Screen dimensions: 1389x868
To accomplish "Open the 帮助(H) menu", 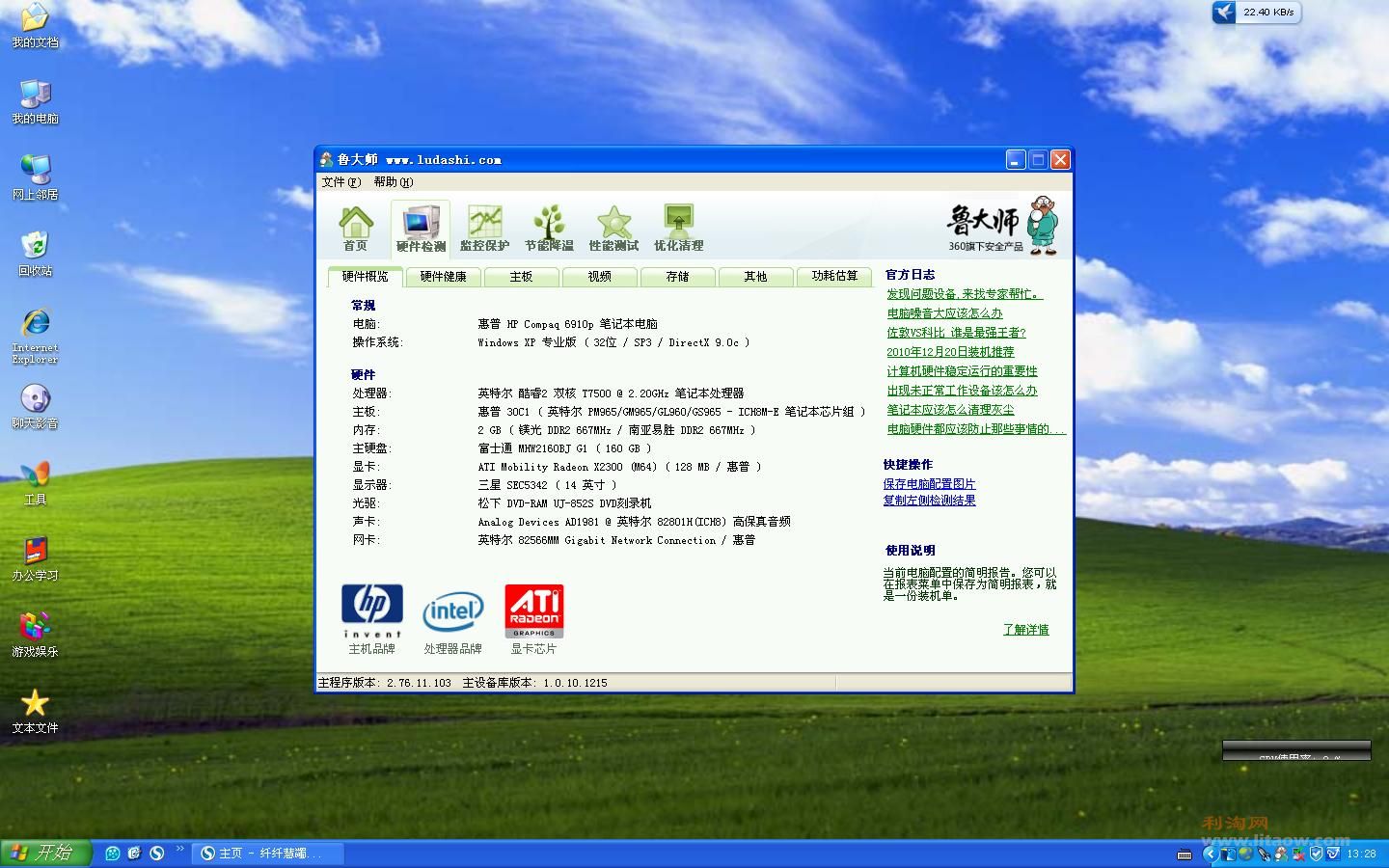I will [x=393, y=182].
